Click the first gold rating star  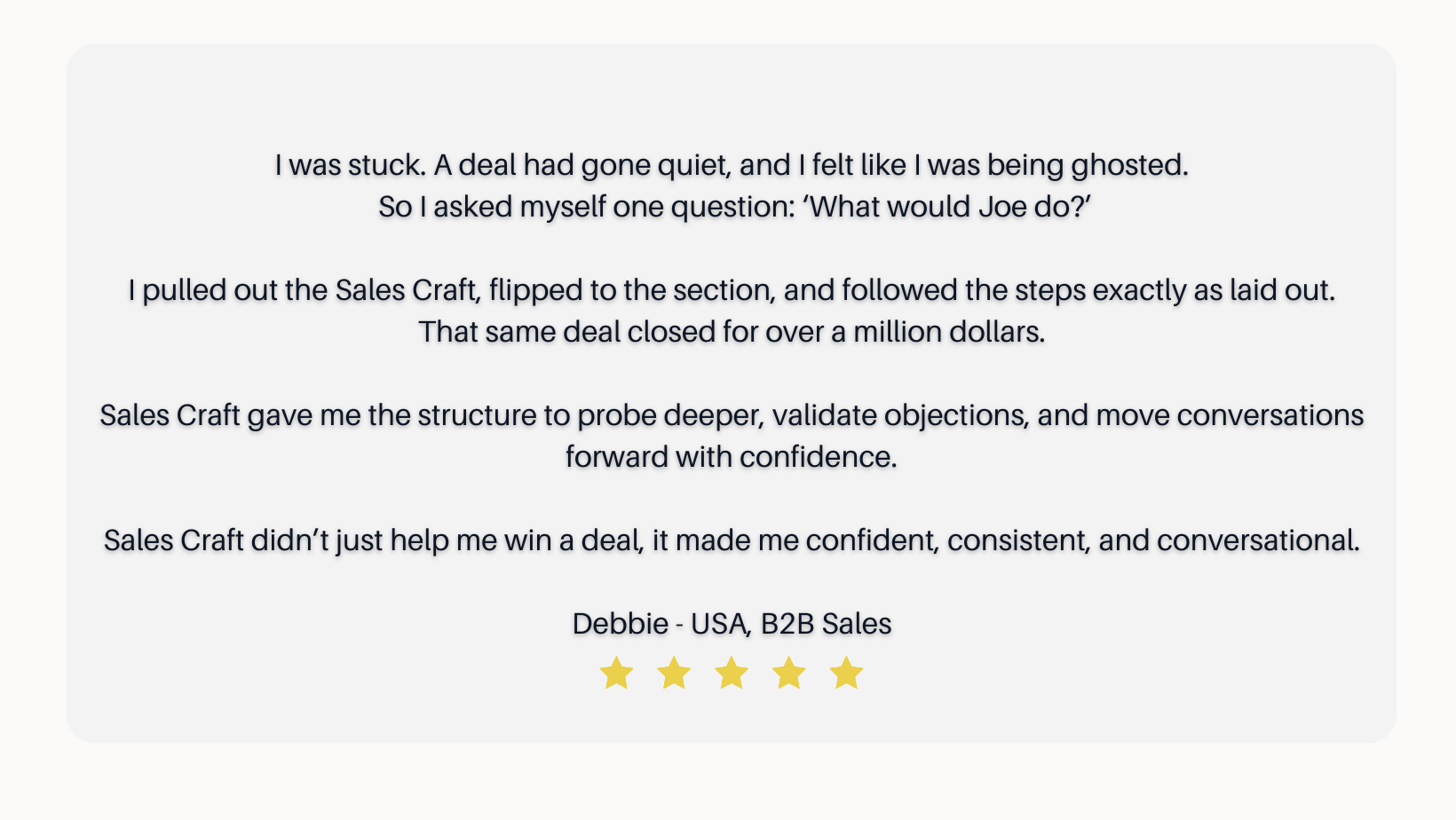[x=616, y=674]
